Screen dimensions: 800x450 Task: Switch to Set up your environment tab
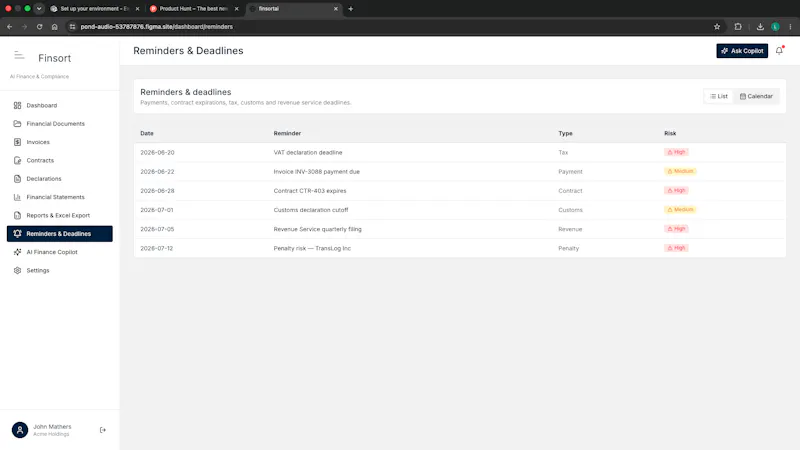[94, 9]
